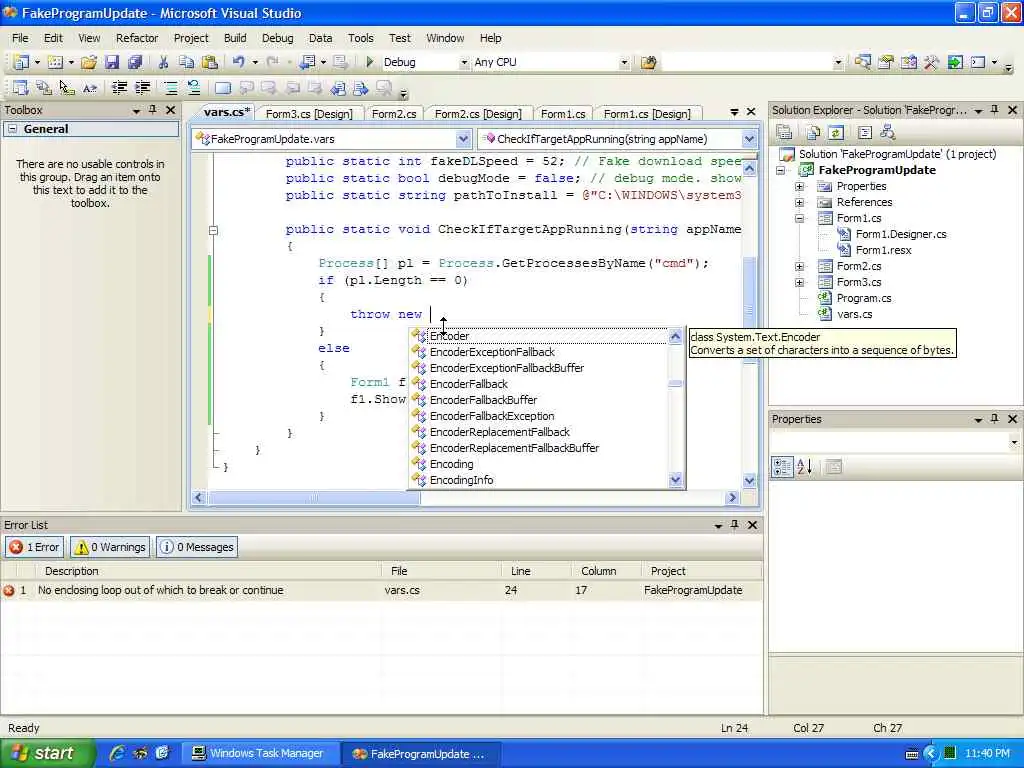
Task: Click the Find in Files icon
Action: 648,62
